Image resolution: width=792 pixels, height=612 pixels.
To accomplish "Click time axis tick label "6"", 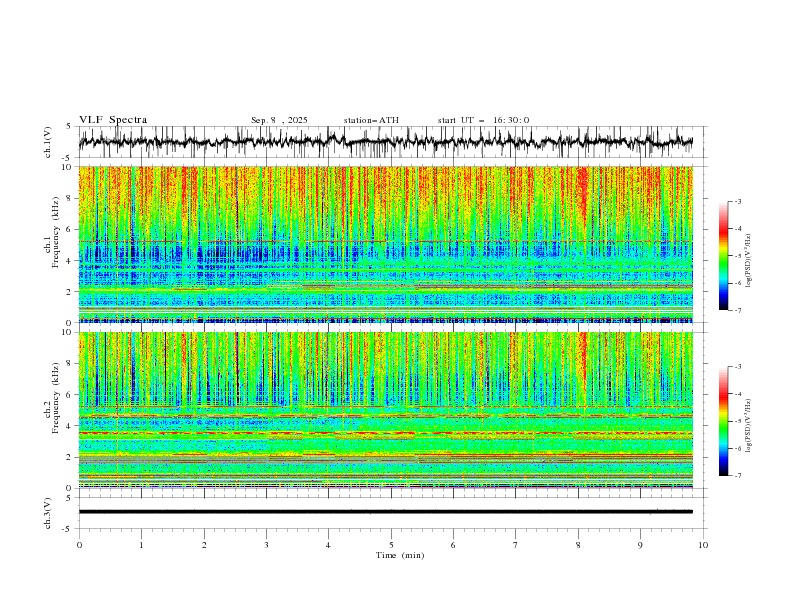I will tap(453, 545).
